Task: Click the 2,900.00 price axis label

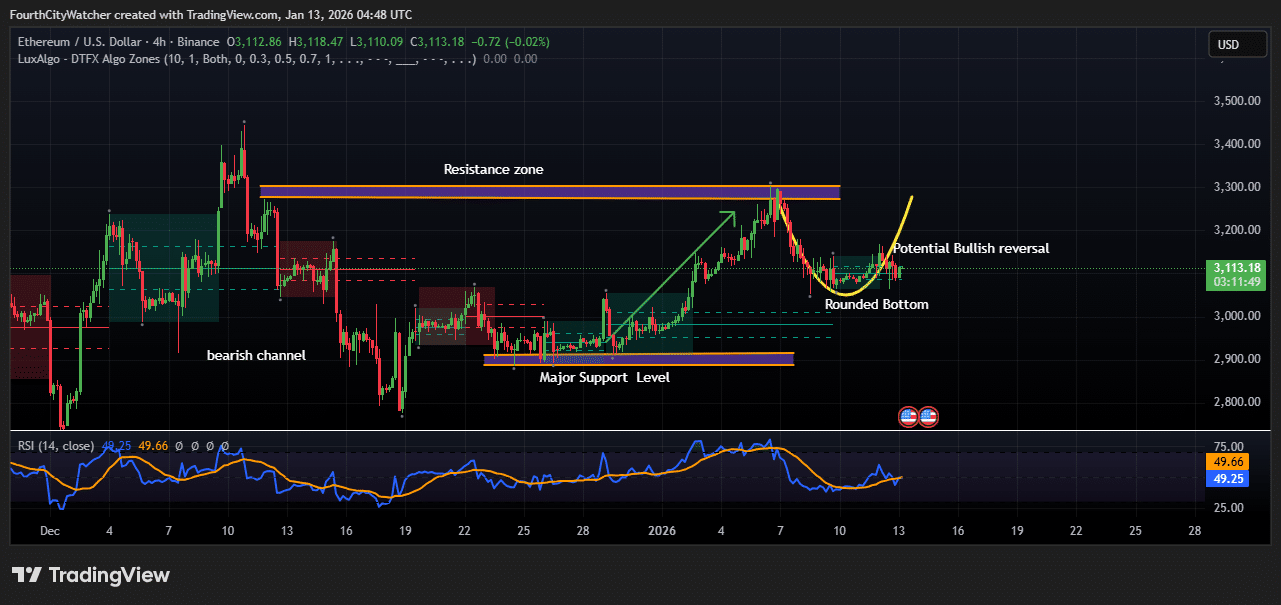Action: click(x=1237, y=359)
